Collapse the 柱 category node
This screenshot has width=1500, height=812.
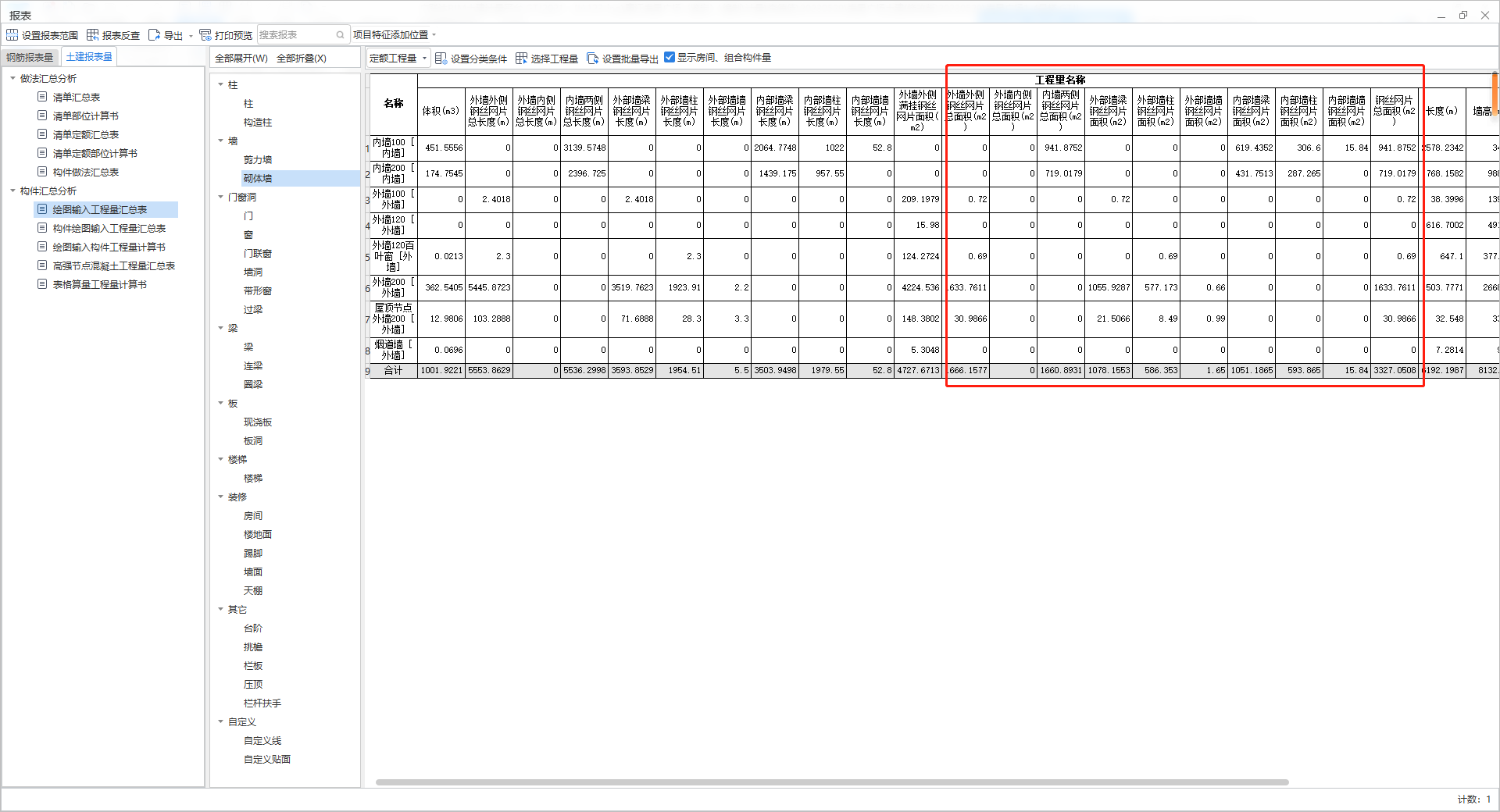coord(220,84)
